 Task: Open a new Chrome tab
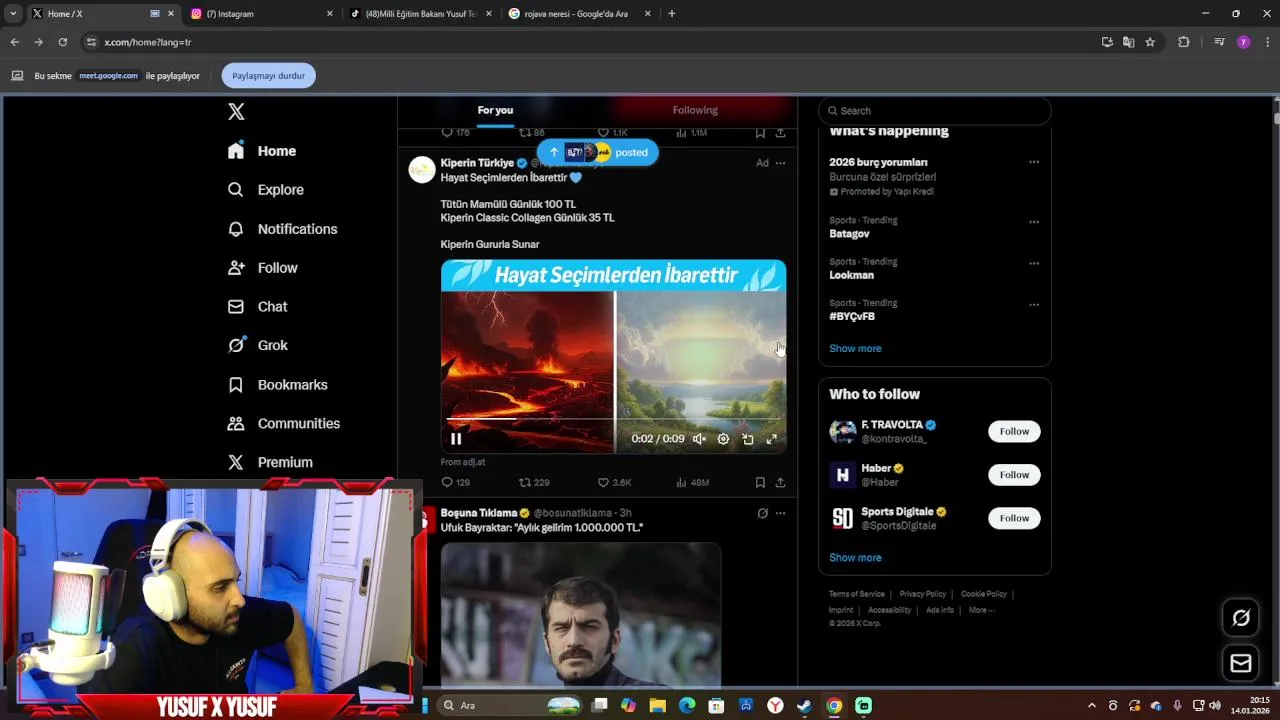(671, 14)
